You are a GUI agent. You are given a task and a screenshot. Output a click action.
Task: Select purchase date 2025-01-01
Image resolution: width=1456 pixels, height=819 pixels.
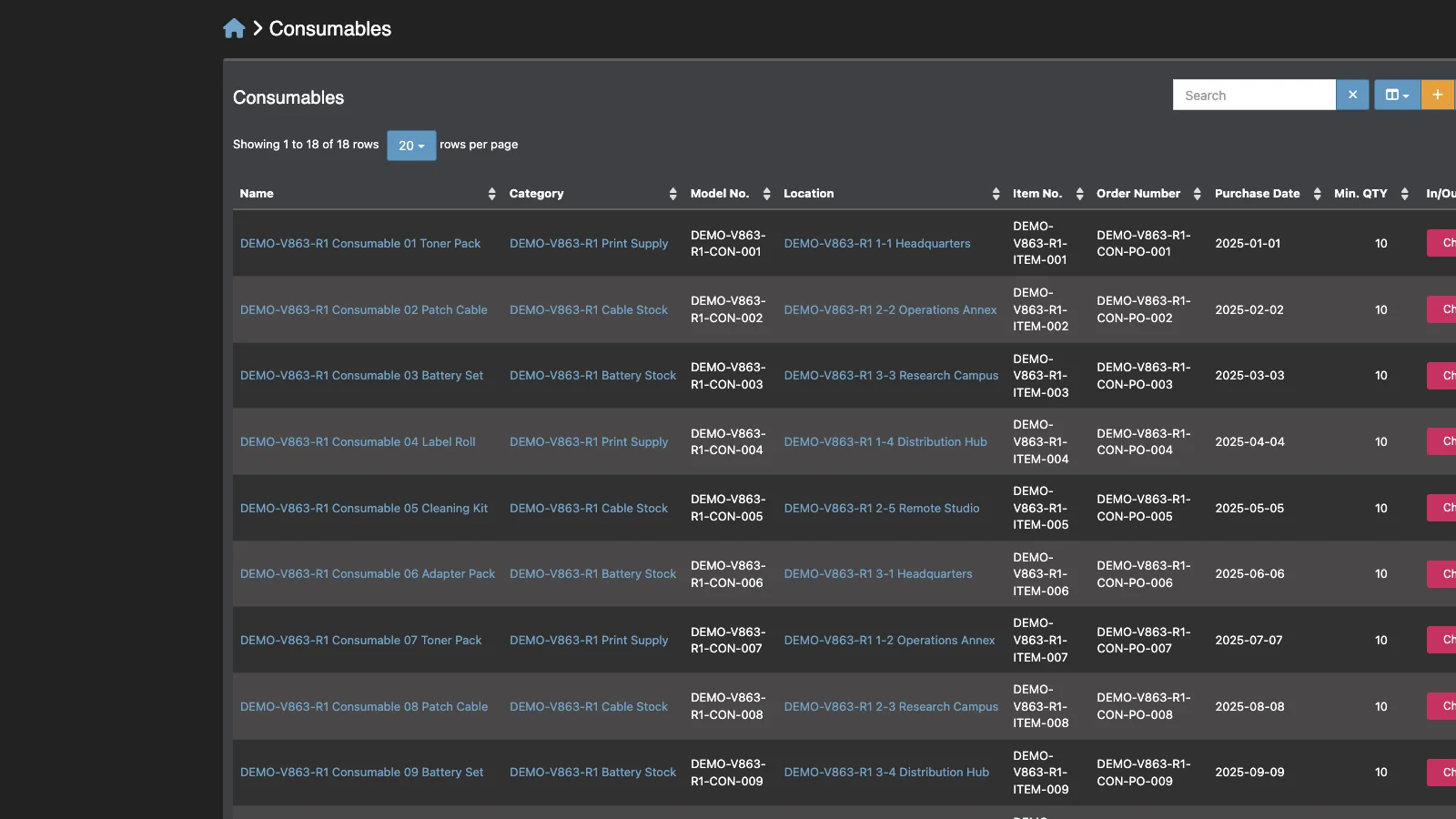(1248, 243)
